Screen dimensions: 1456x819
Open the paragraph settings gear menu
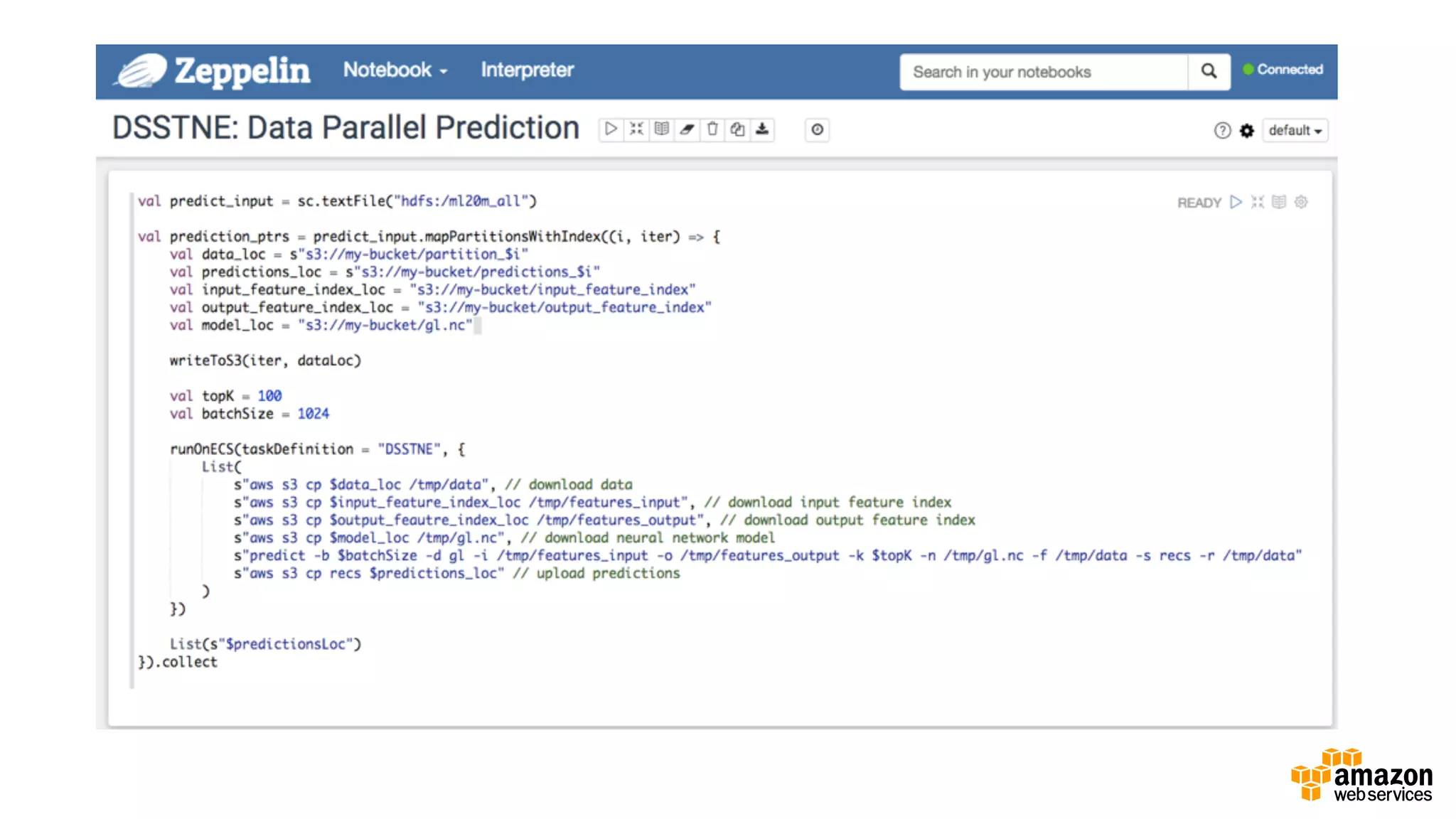[1301, 203]
